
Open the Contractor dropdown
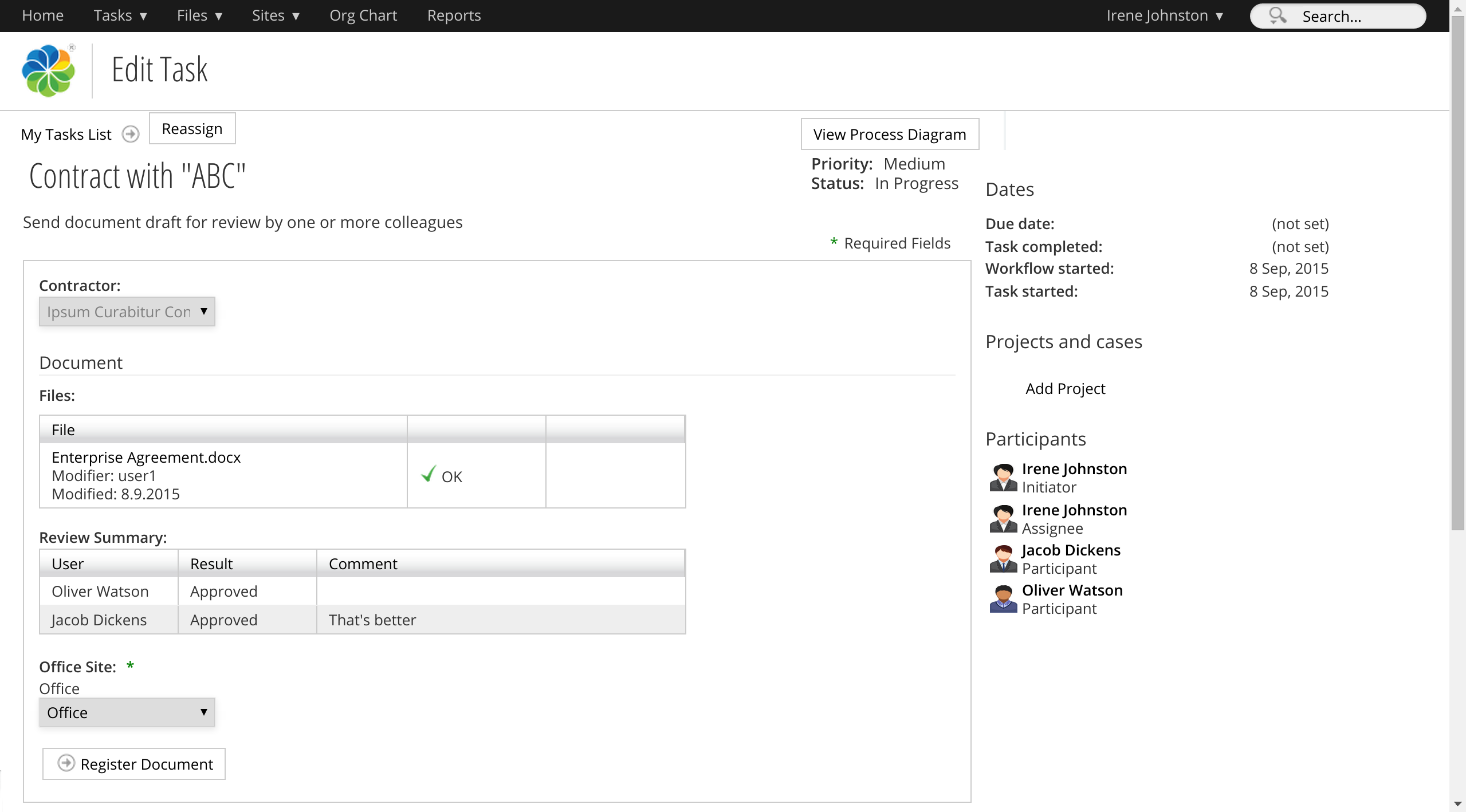point(127,312)
